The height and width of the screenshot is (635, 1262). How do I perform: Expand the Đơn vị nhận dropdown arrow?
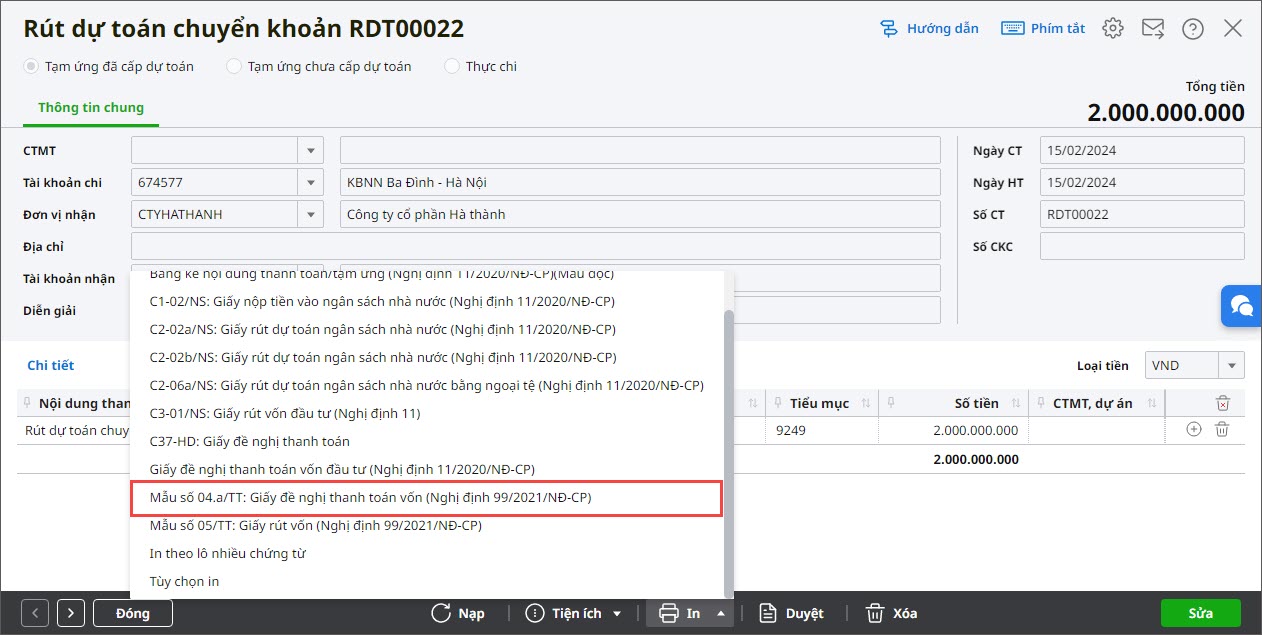point(311,215)
